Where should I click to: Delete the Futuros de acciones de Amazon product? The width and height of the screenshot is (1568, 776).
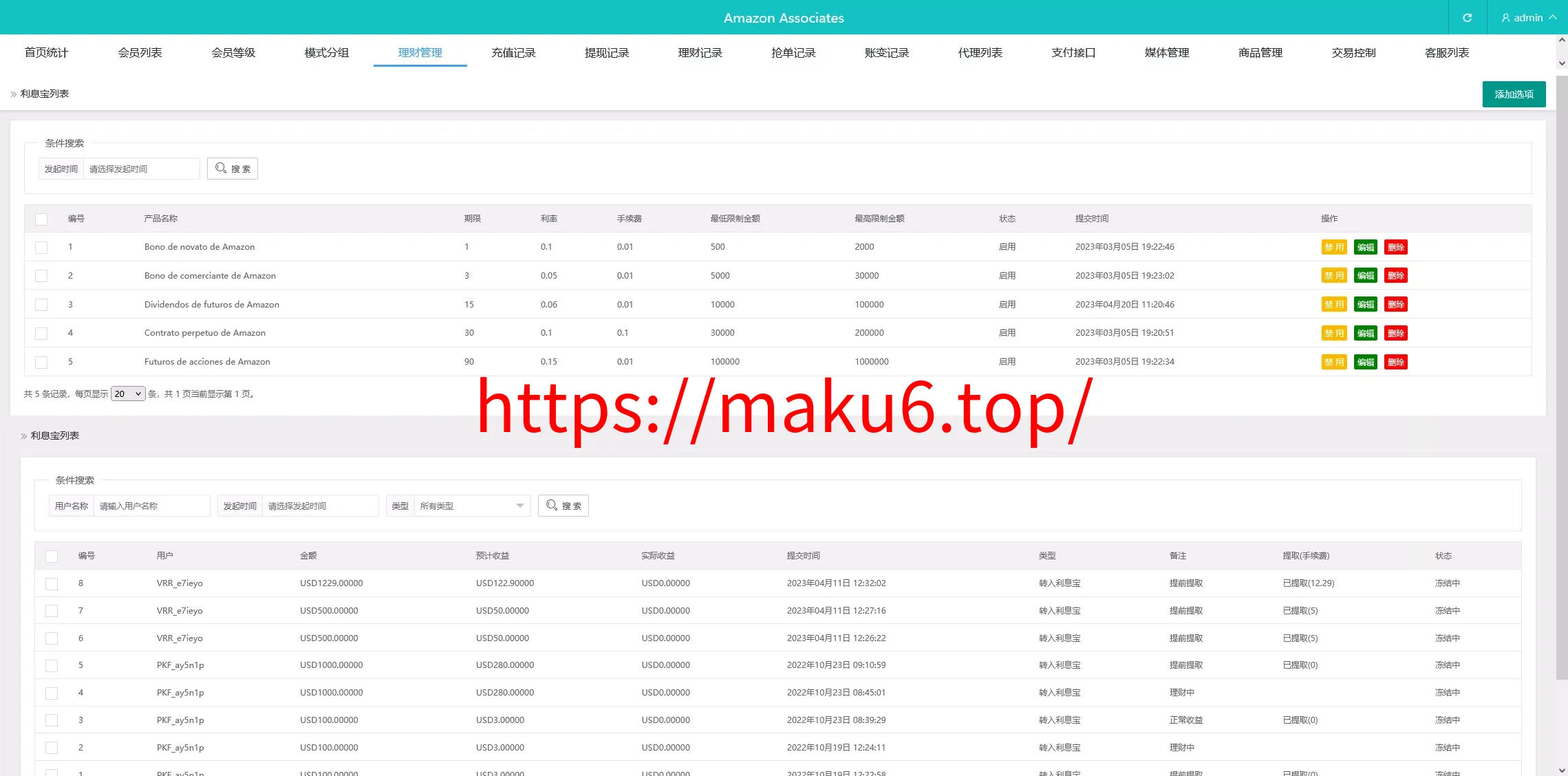tap(1396, 362)
